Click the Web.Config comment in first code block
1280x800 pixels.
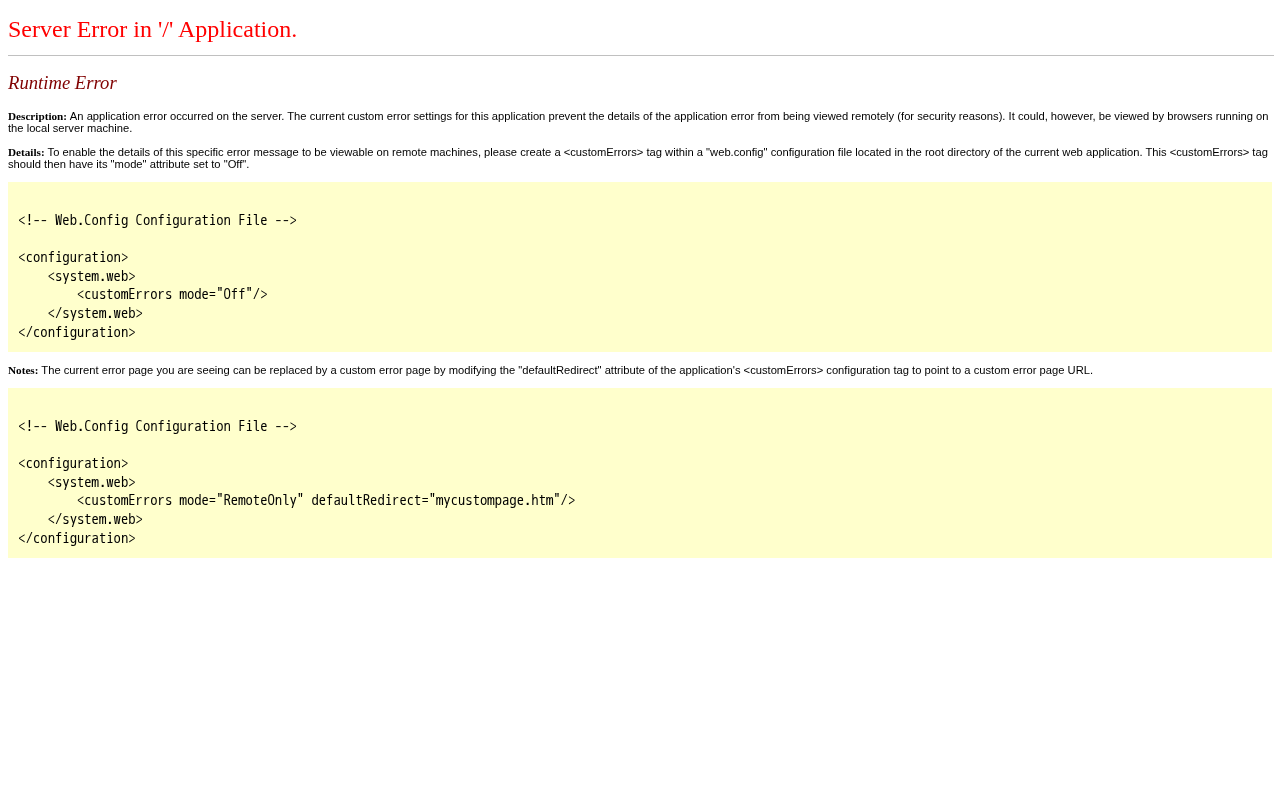click(x=157, y=220)
